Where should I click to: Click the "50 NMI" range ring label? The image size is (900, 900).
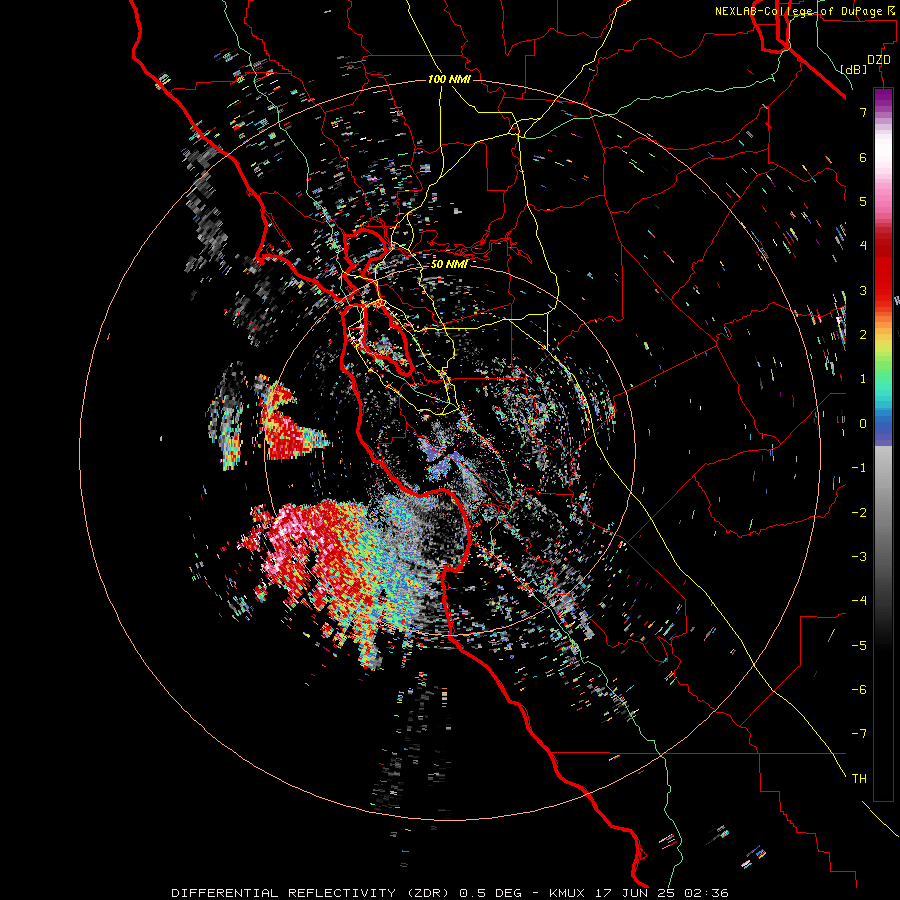coord(449,264)
